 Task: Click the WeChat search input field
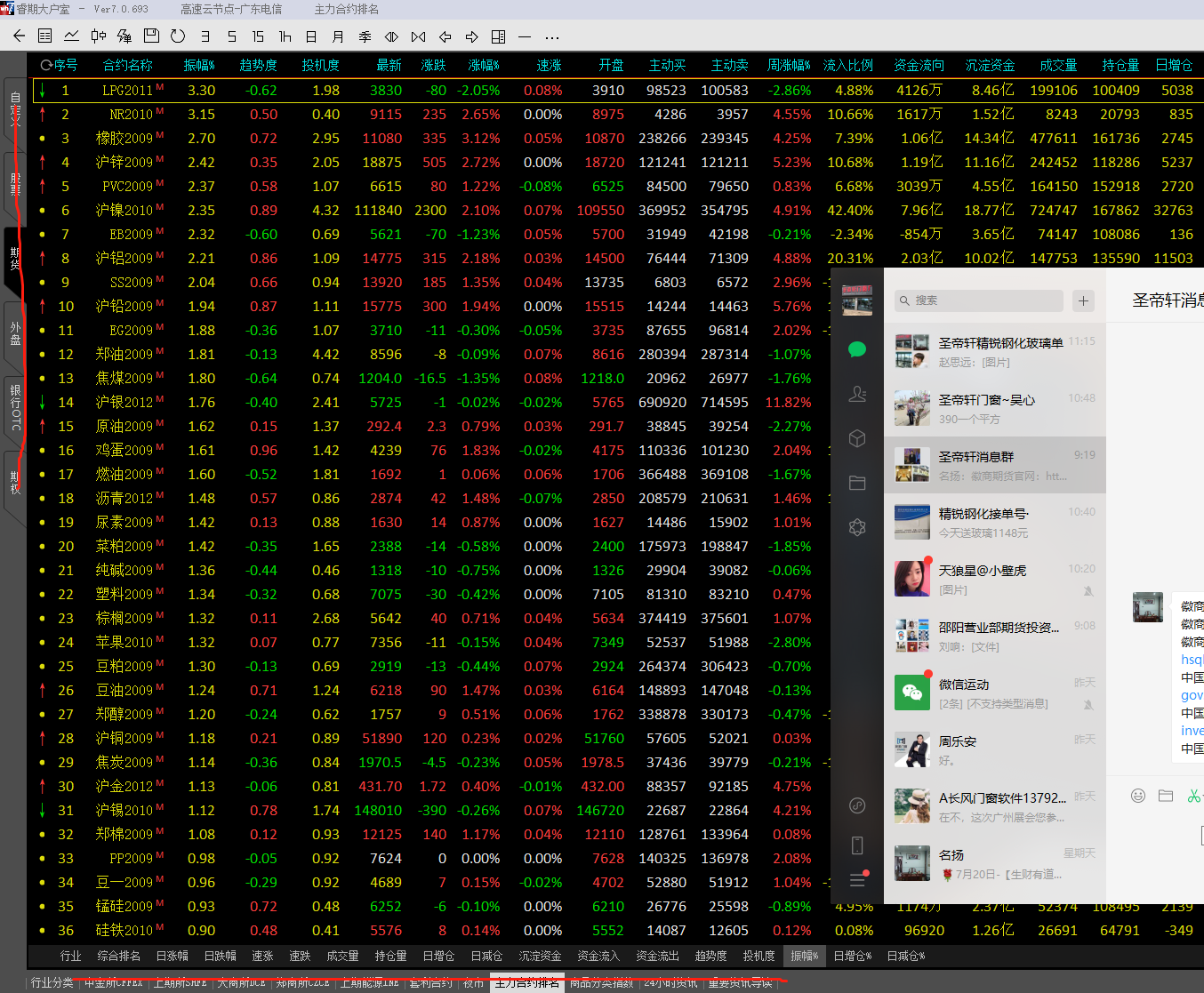(978, 300)
